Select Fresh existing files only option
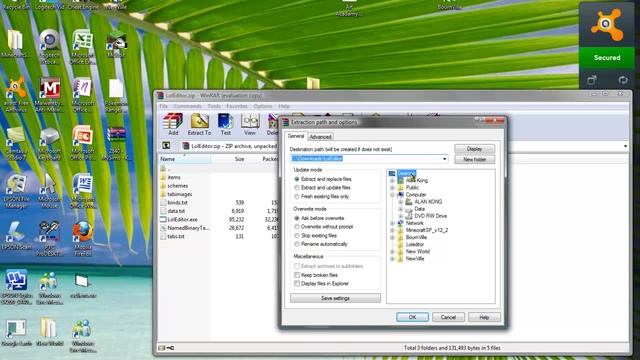 pos(321,196)
